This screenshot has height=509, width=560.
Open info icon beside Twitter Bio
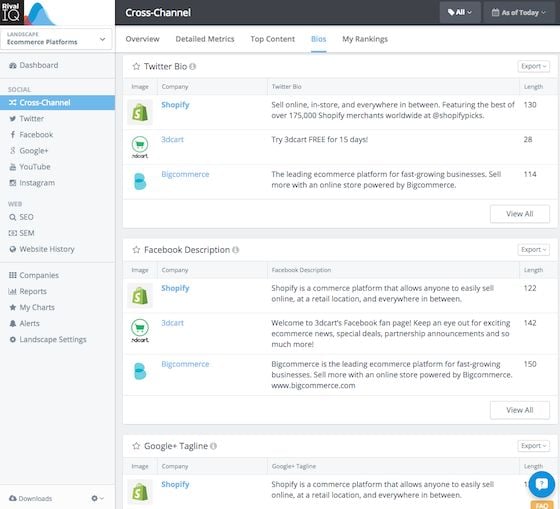192,66
